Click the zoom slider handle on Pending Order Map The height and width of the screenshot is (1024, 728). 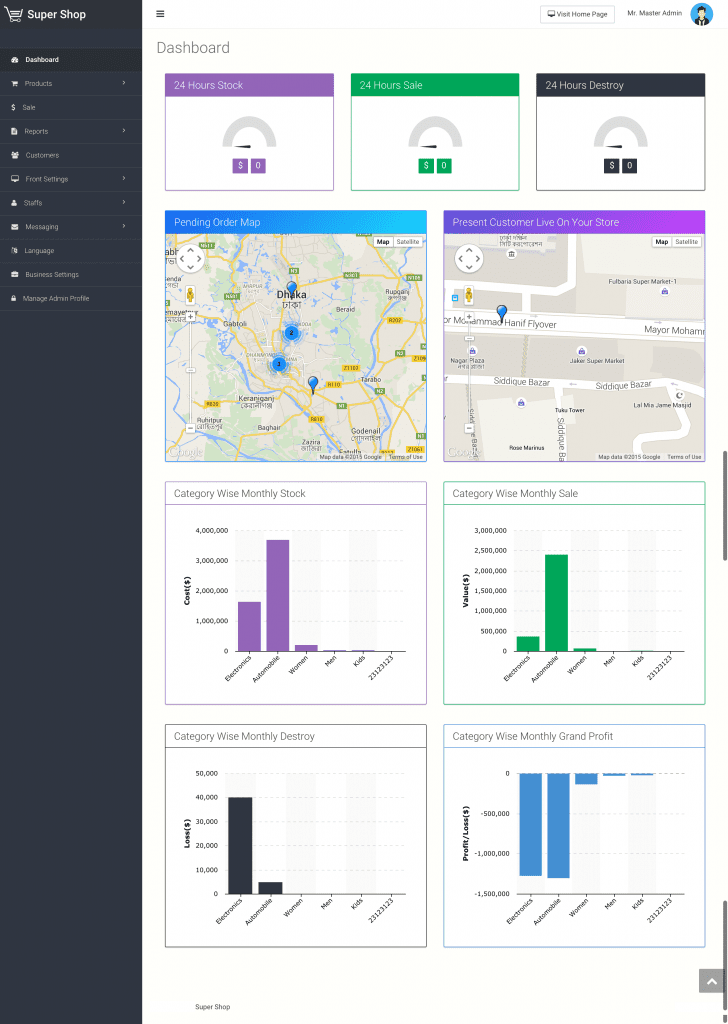point(191,370)
